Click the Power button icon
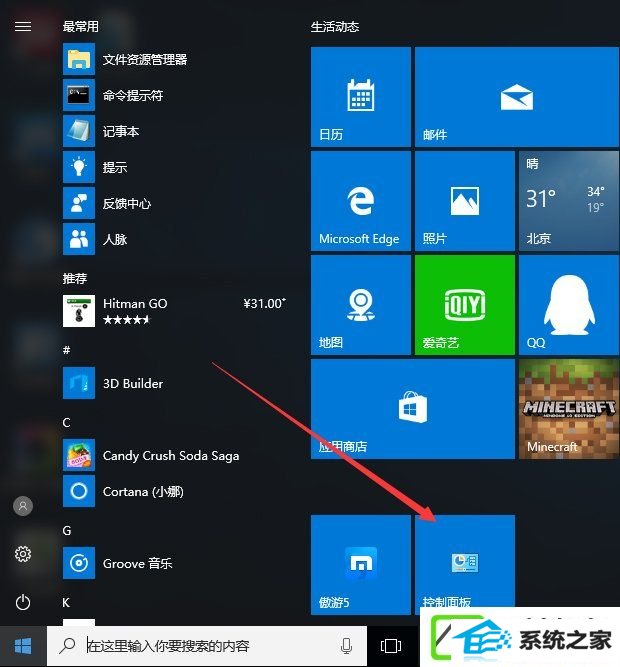620x667 pixels. tap(23, 602)
